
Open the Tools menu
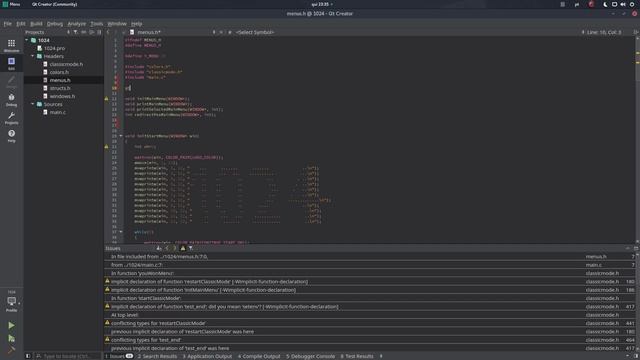click(97, 24)
